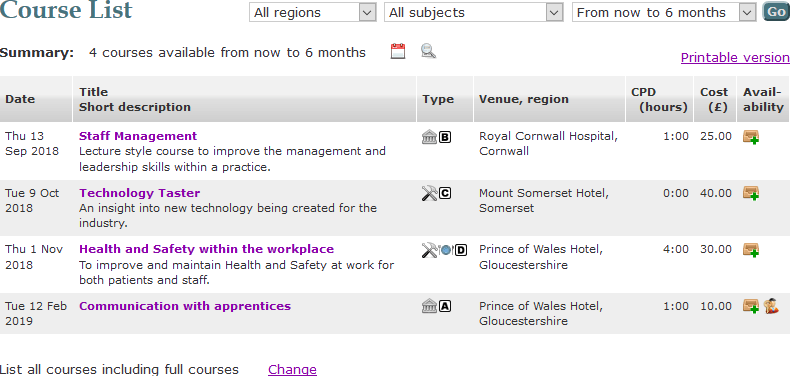Click lecture building icon in Staff Management row
The image size is (790, 376).
(429, 137)
